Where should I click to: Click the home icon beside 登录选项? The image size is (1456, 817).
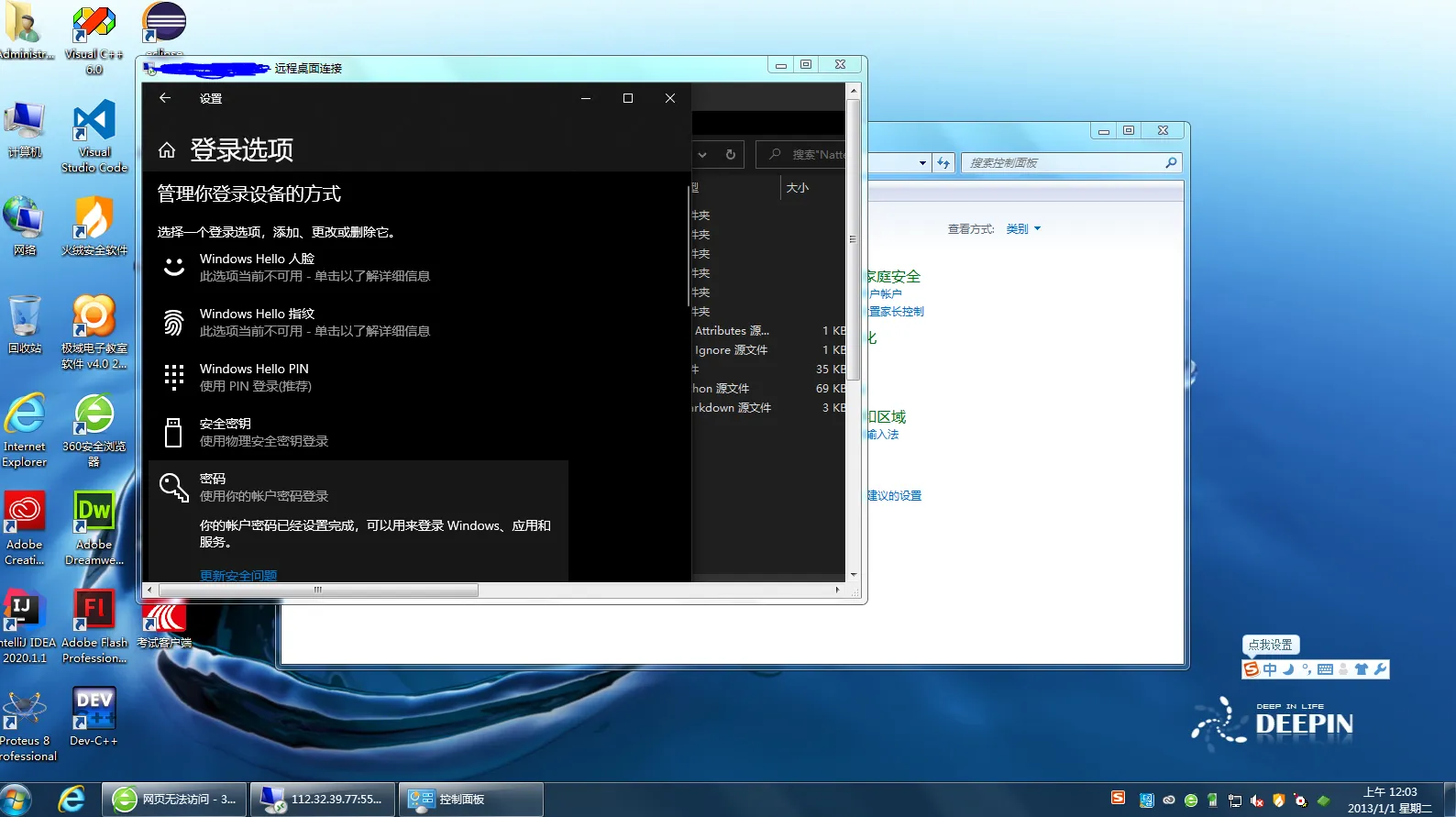pos(167,150)
